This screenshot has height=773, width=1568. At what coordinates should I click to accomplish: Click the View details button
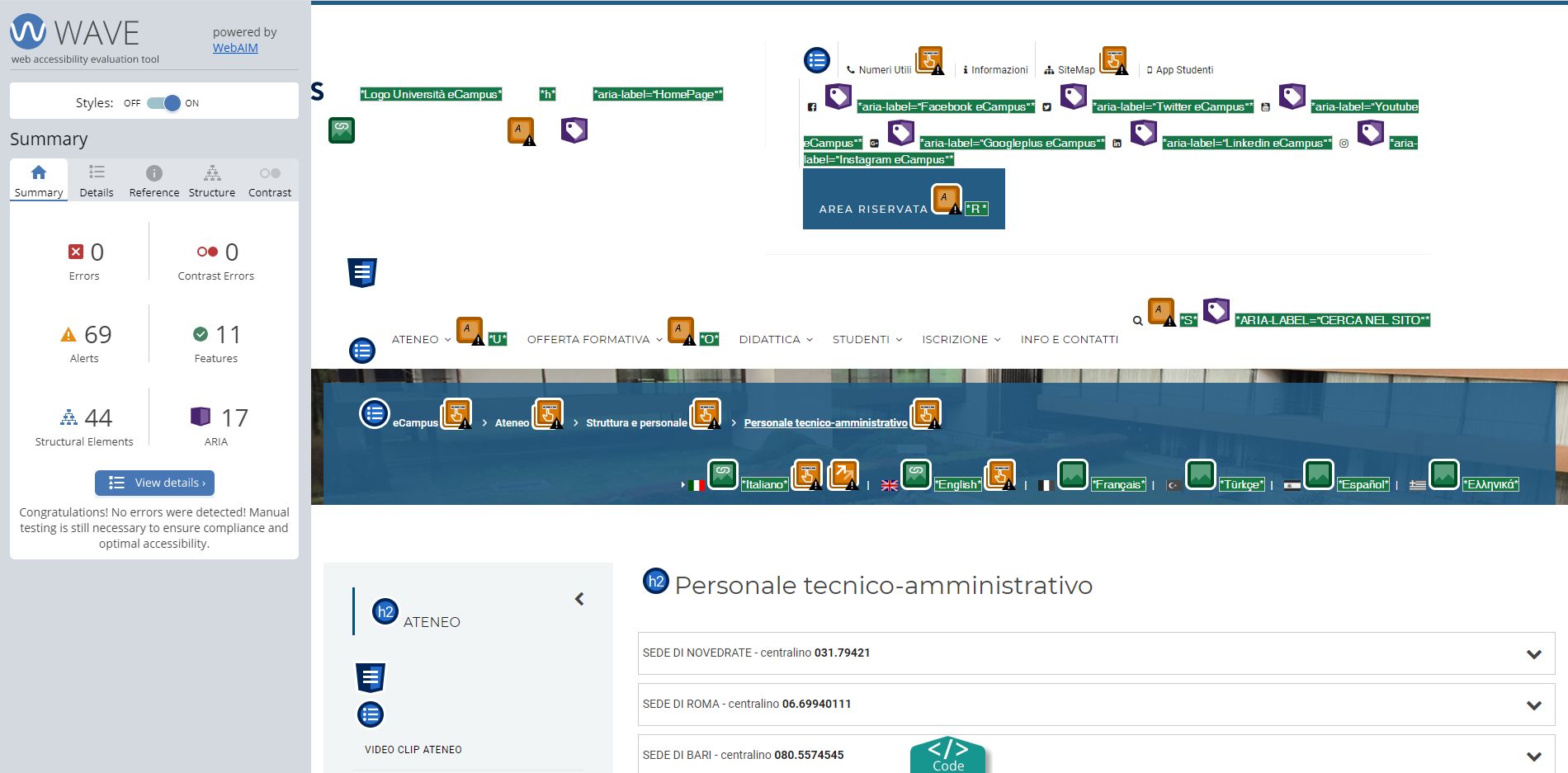(x=154, y=483)
